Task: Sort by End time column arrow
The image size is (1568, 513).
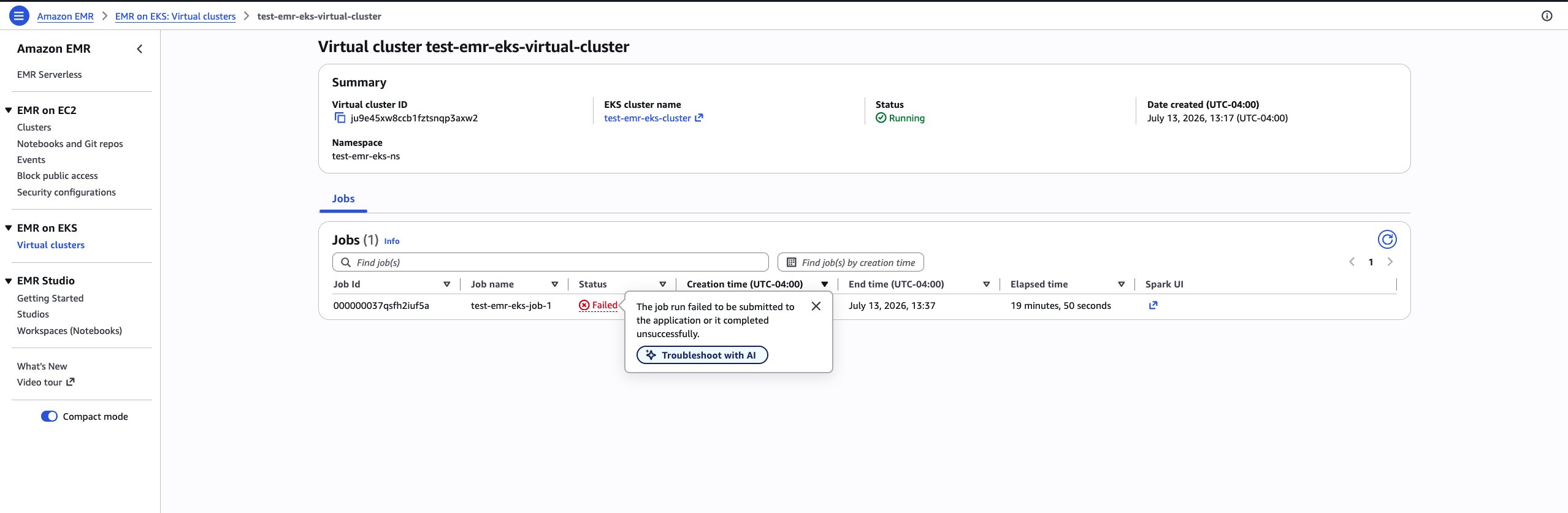Action: point(986,284)
